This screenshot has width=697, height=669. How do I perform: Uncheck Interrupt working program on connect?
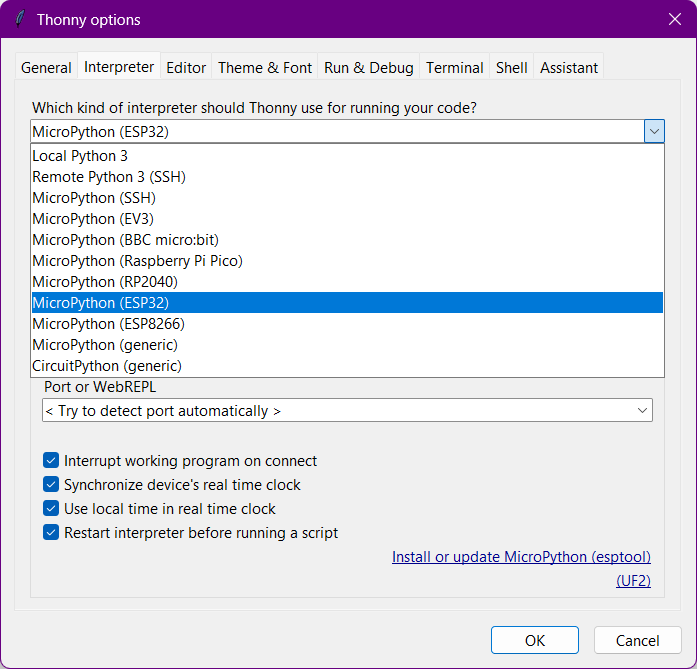pyautogui.click(x=51, y=461)
